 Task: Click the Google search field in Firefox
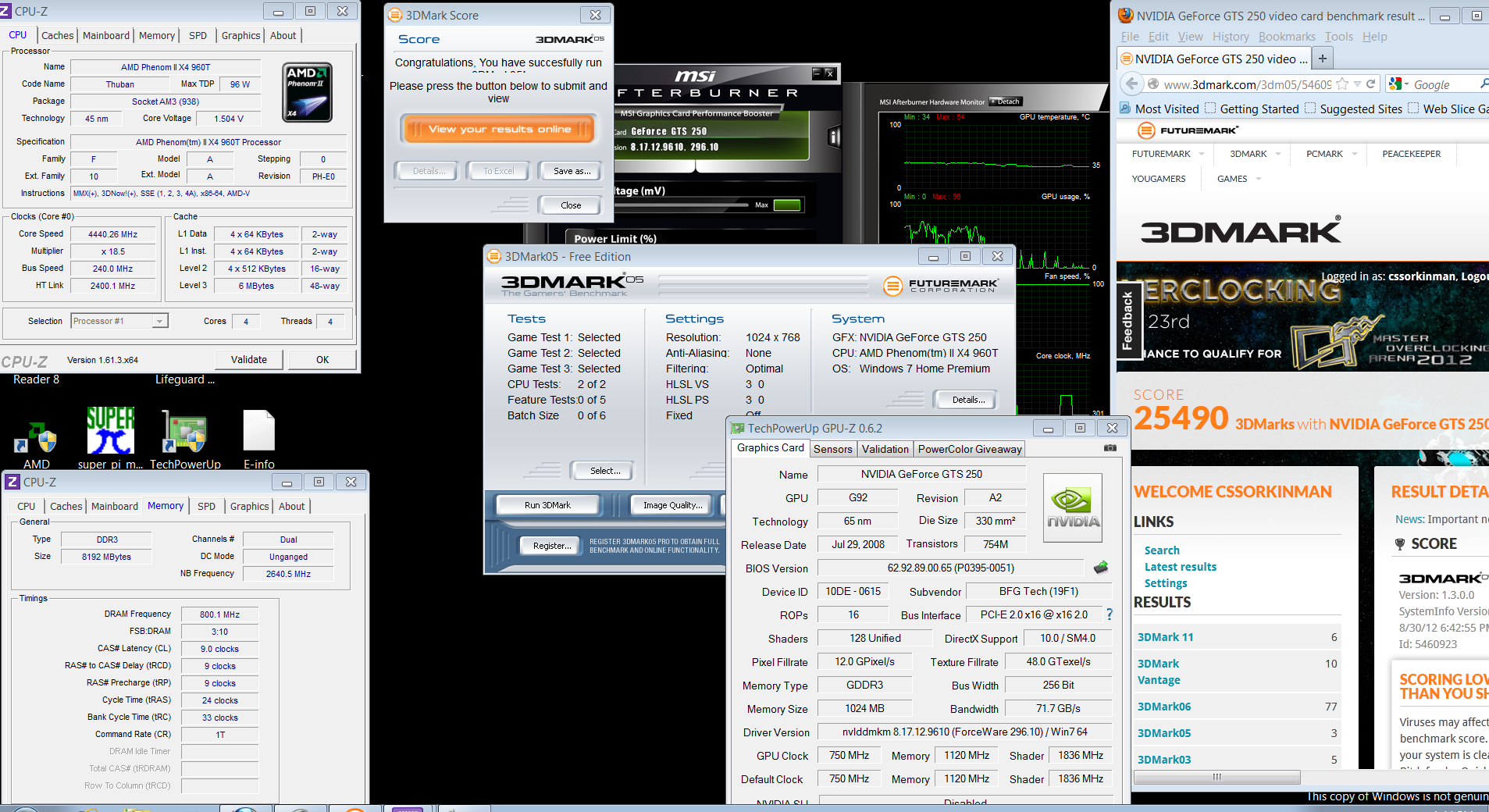click(1444, 84)
